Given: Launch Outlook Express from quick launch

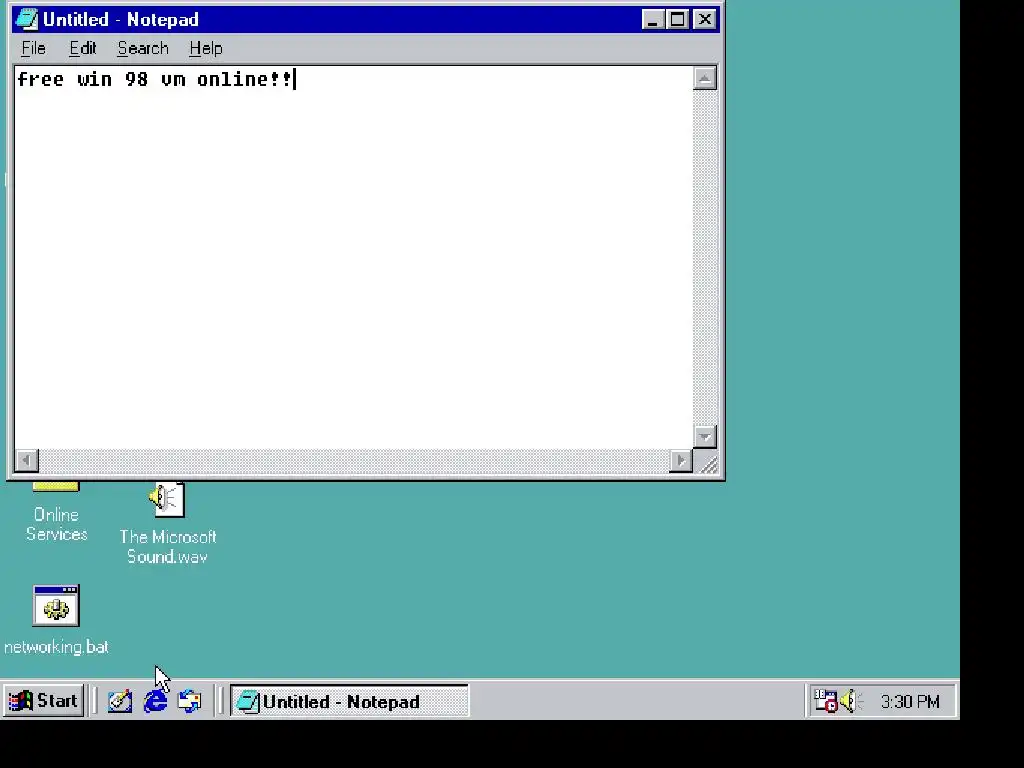Looking at the screenshot, I should point(190,701).
